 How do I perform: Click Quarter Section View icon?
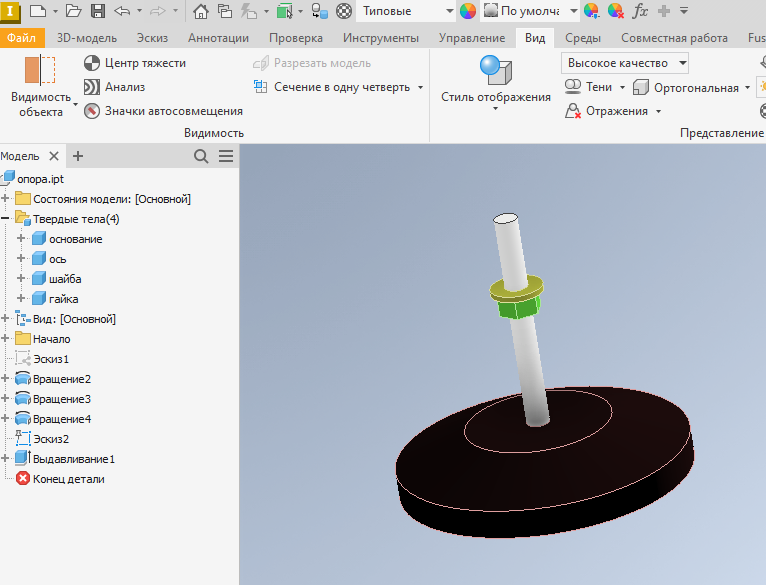click(260, 87)
